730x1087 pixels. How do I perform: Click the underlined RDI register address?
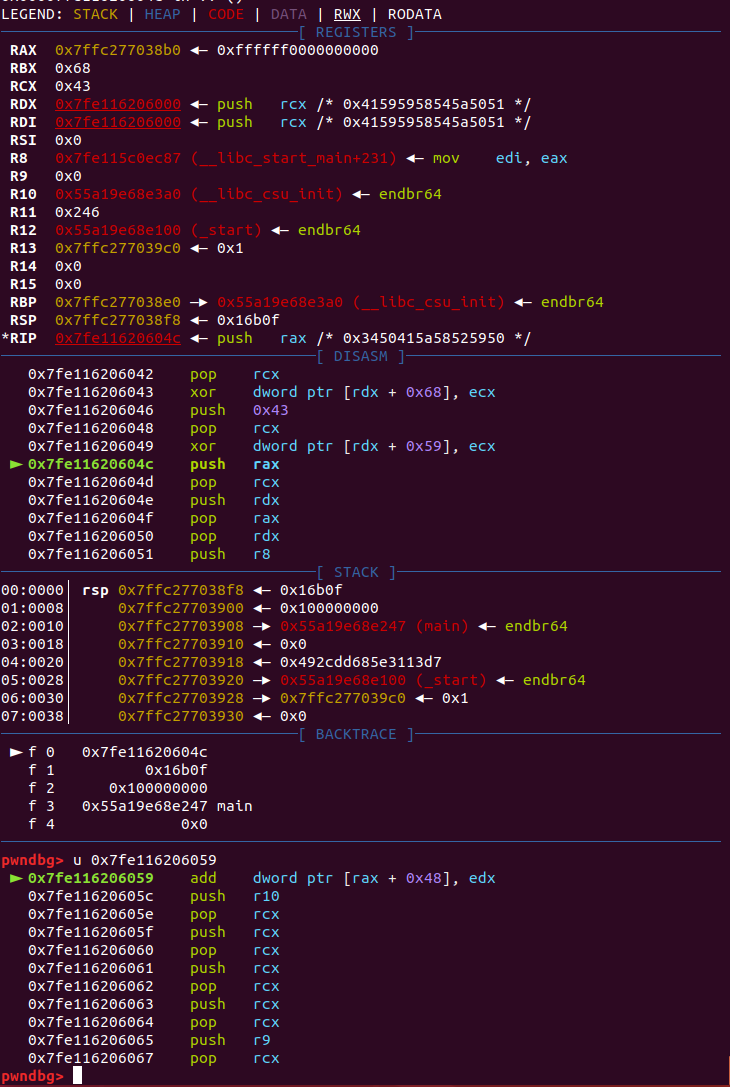(118, 123)
